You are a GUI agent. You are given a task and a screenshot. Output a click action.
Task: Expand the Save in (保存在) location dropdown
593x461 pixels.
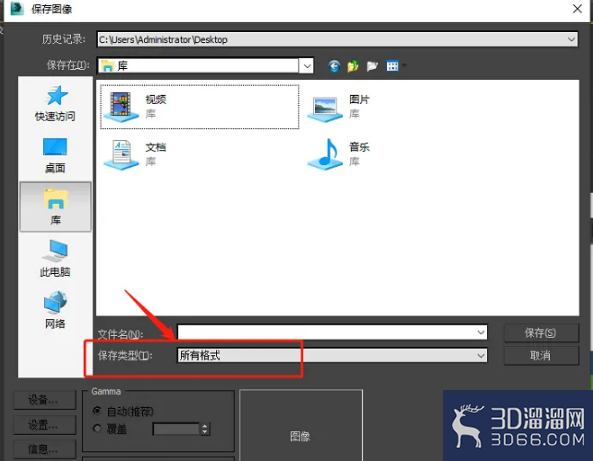pyautogui.click(x=307, y=66)
